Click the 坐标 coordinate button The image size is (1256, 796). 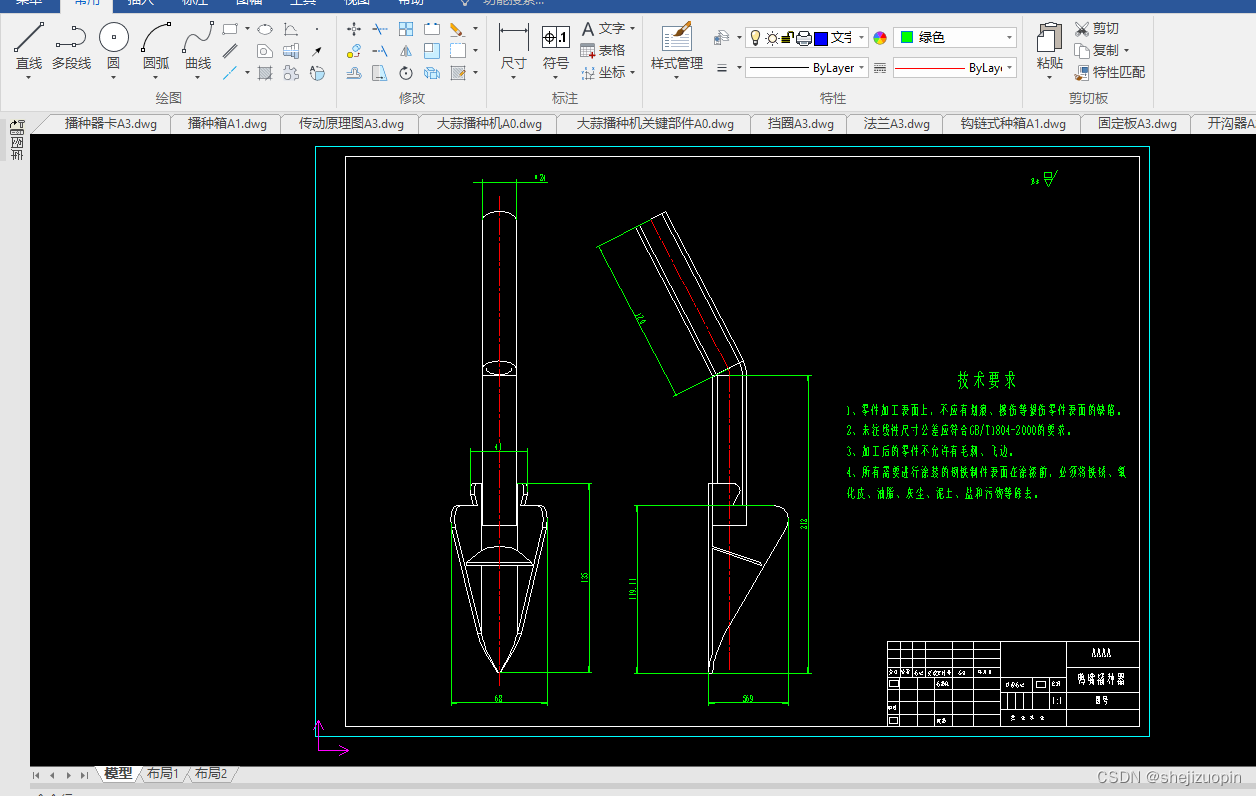pos(603,72)
